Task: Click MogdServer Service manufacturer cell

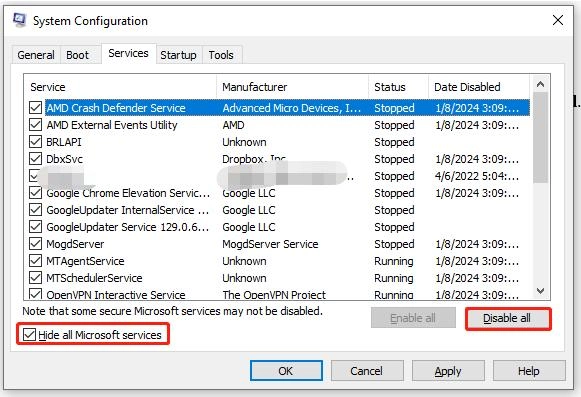Action: 270,244
